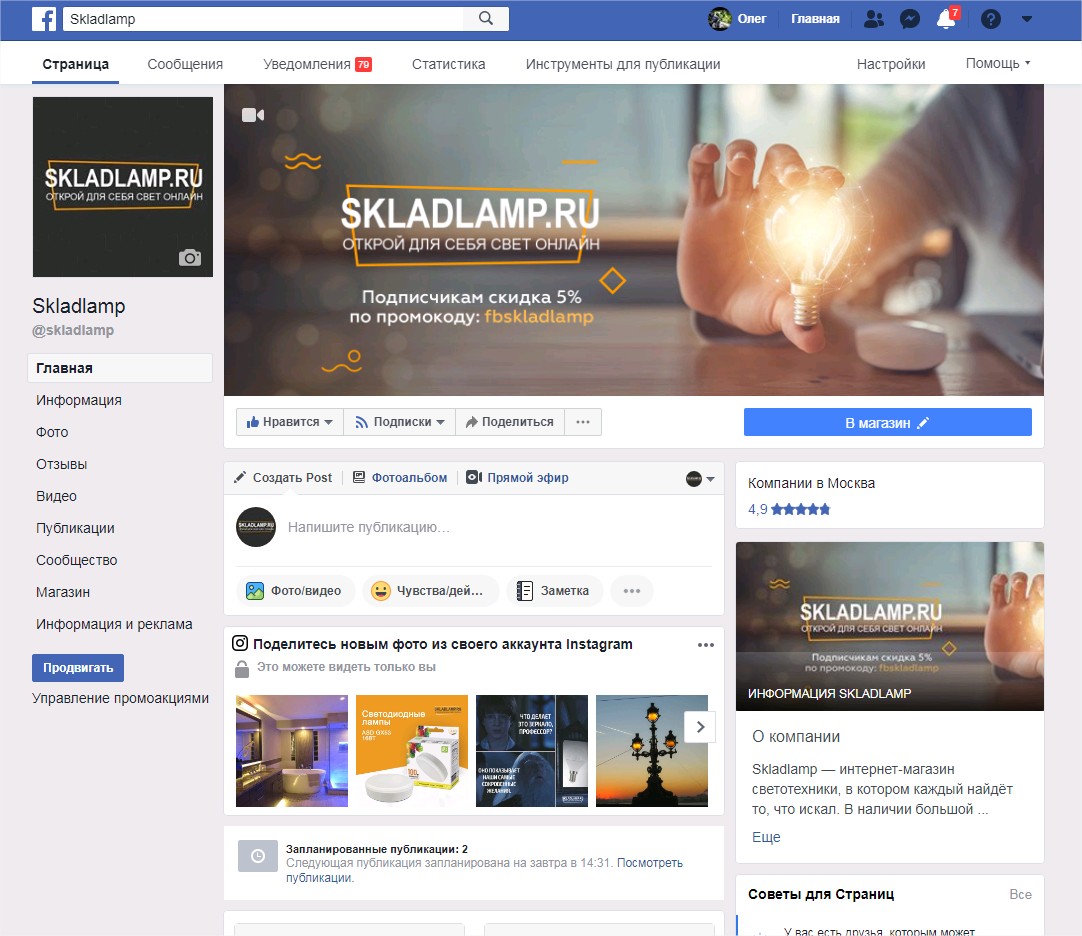
Task: Click Создать Post
Action: tap(284, 478)
